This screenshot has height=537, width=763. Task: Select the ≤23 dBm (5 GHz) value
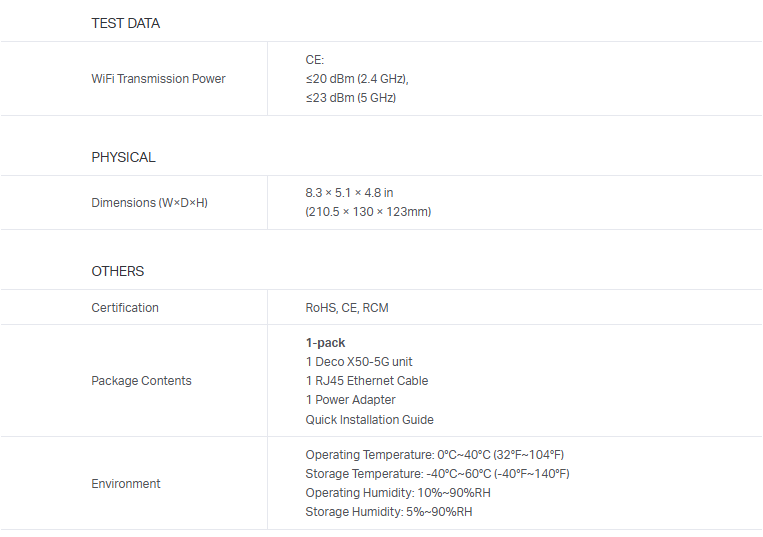pos(350,98)
